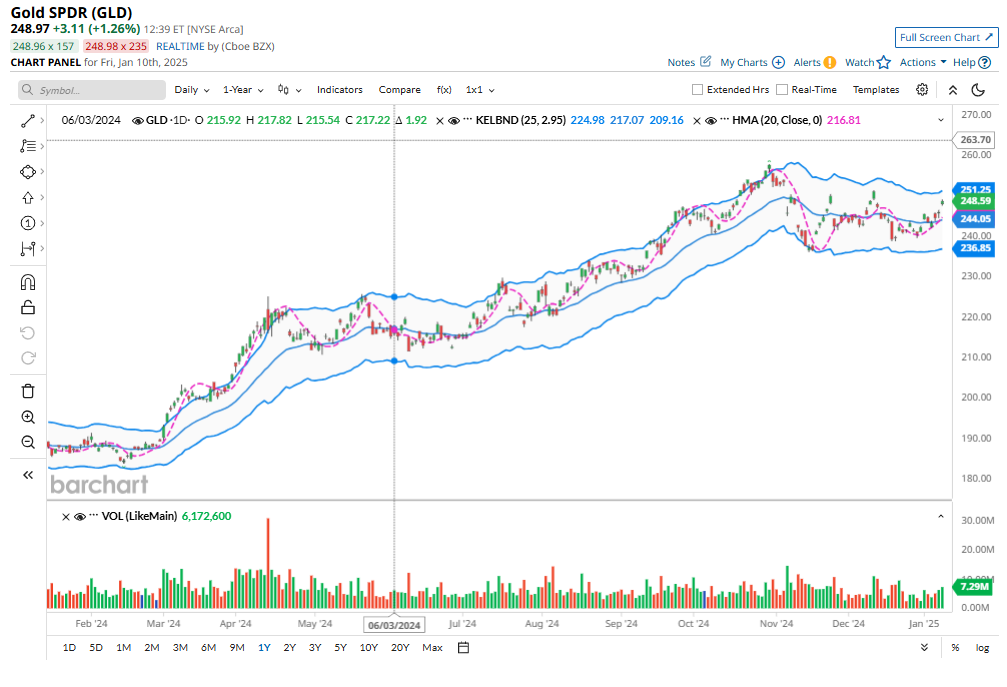Open the Actions dropdown menu

[922, 62]
